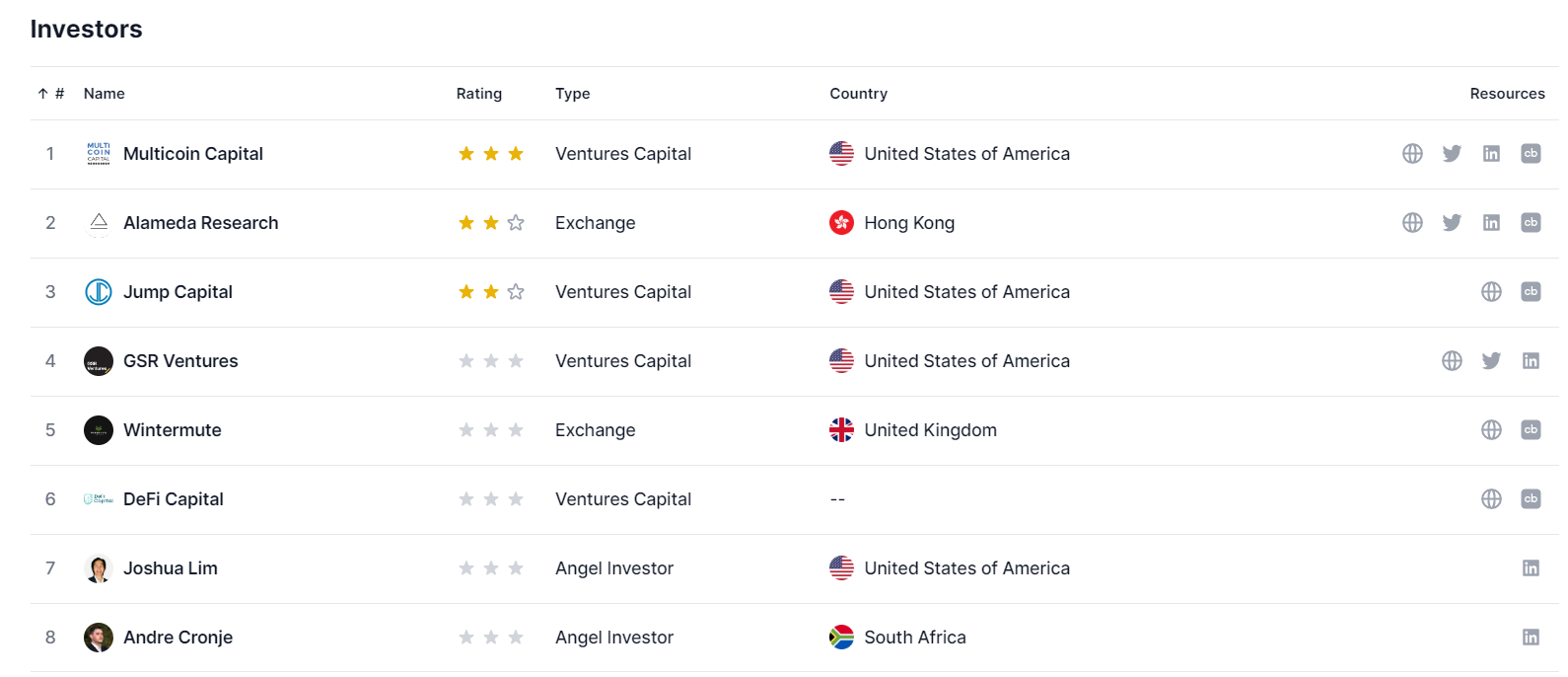Click the Country column header
The height and width of the screenshot is (677, 1568).
[x=858, y=94]
